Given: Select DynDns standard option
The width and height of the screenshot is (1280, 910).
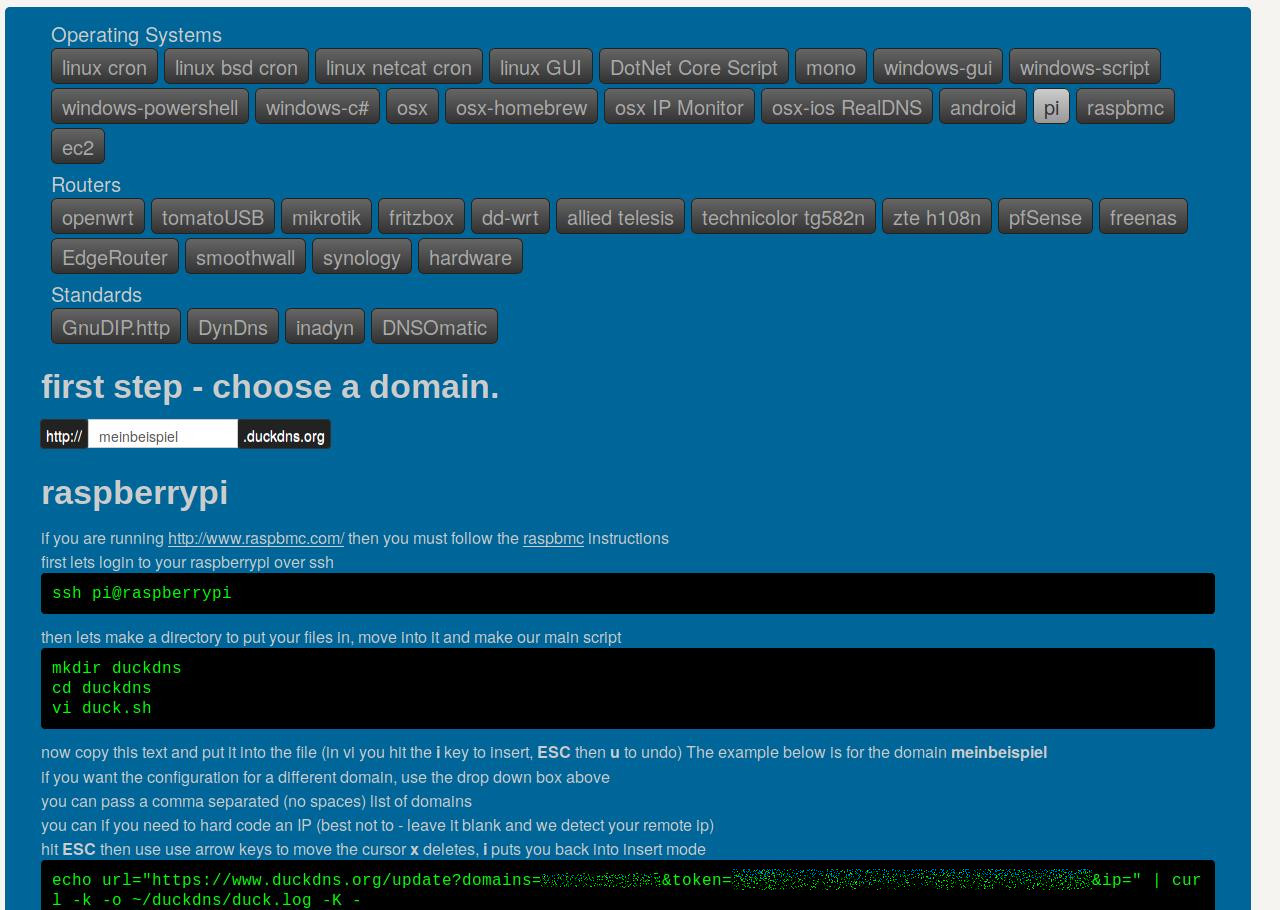Looking at the screenshot, I should point(233,327).
